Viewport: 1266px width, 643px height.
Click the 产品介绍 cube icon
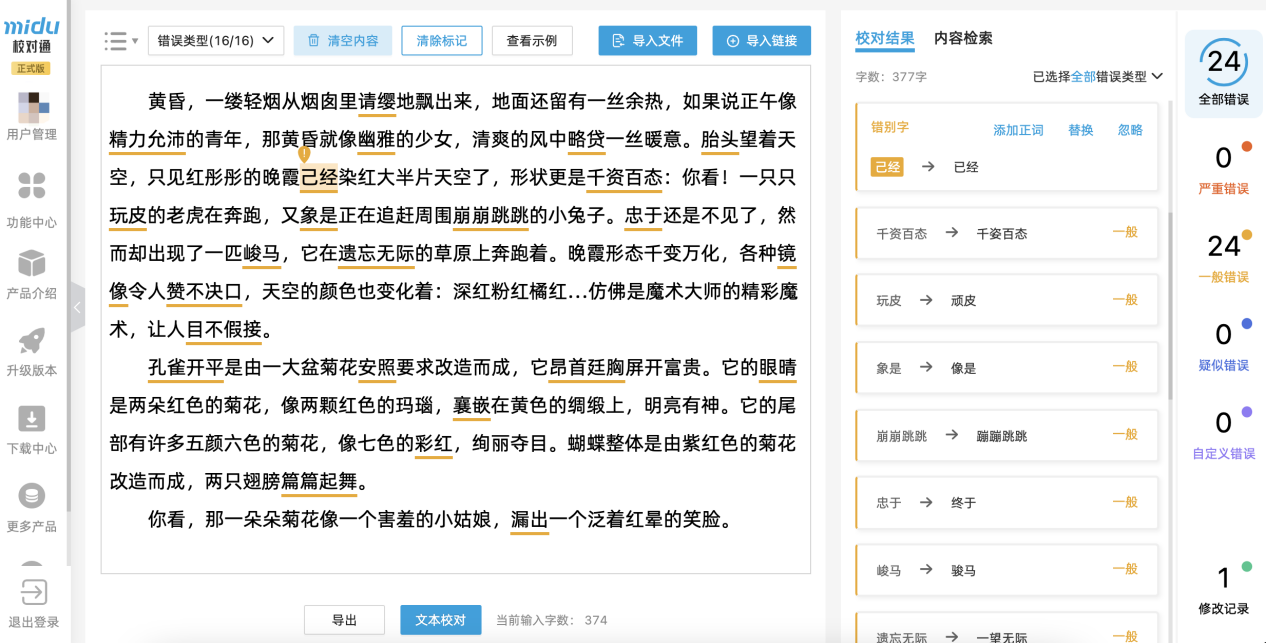coord(32,265)
